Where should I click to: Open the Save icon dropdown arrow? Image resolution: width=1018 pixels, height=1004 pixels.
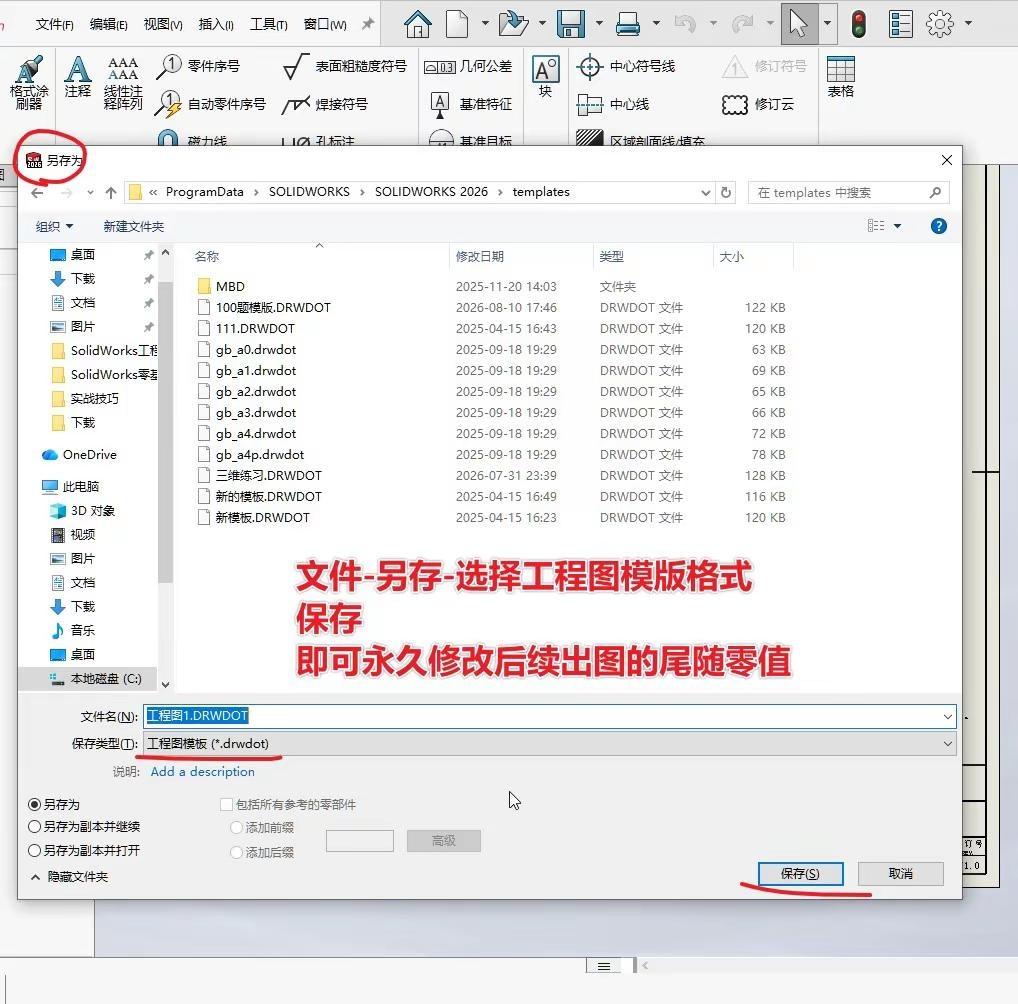click(599, 24)
